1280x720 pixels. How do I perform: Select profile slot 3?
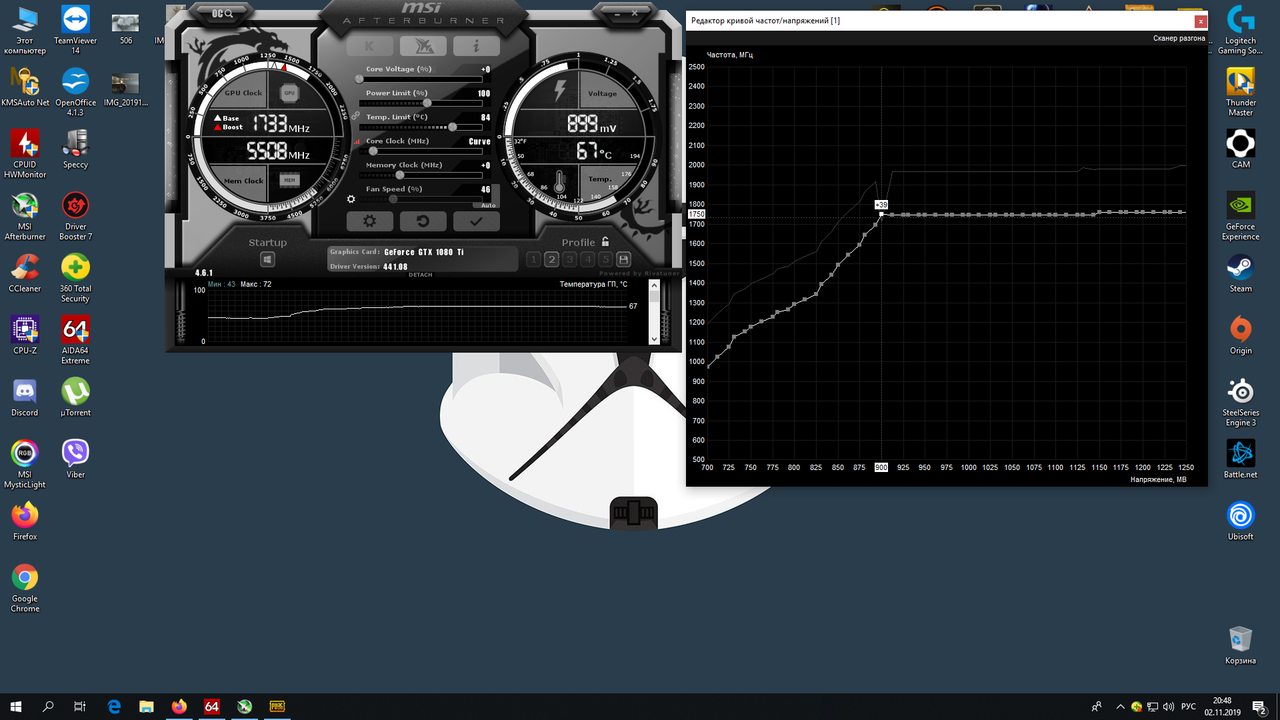click(x=570, y=260)
